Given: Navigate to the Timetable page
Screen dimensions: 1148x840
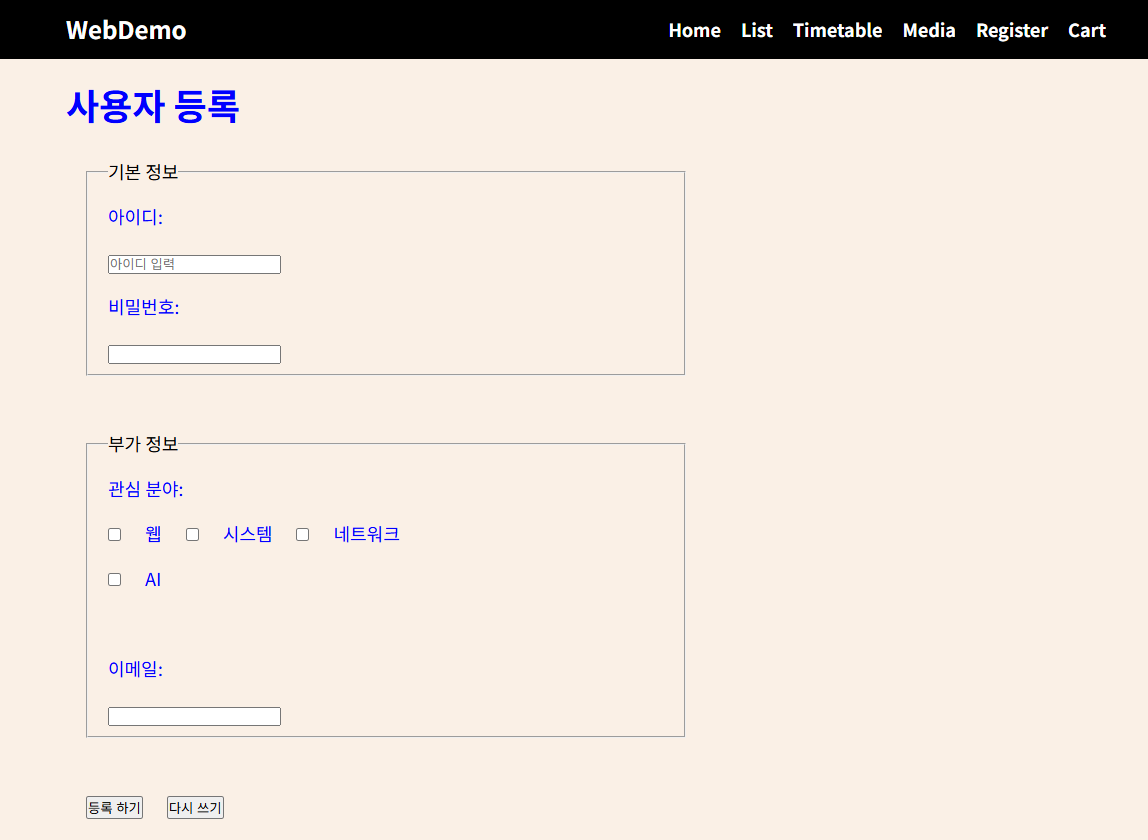Looking at the screenshot, I should [837, 30].
